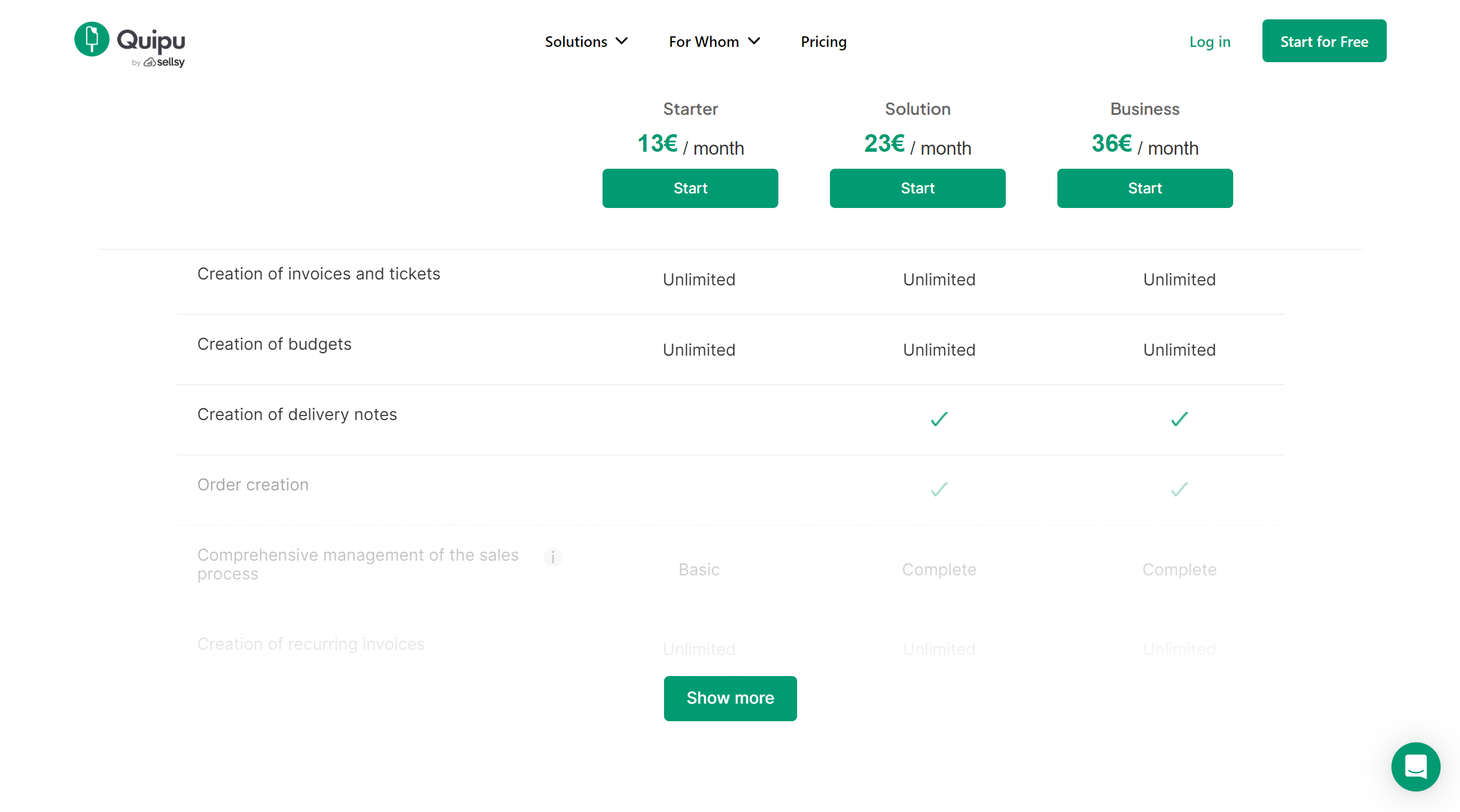Open the chat support bubble icon
Screen dimensions: 1460x812
(x=1415, y=766)
